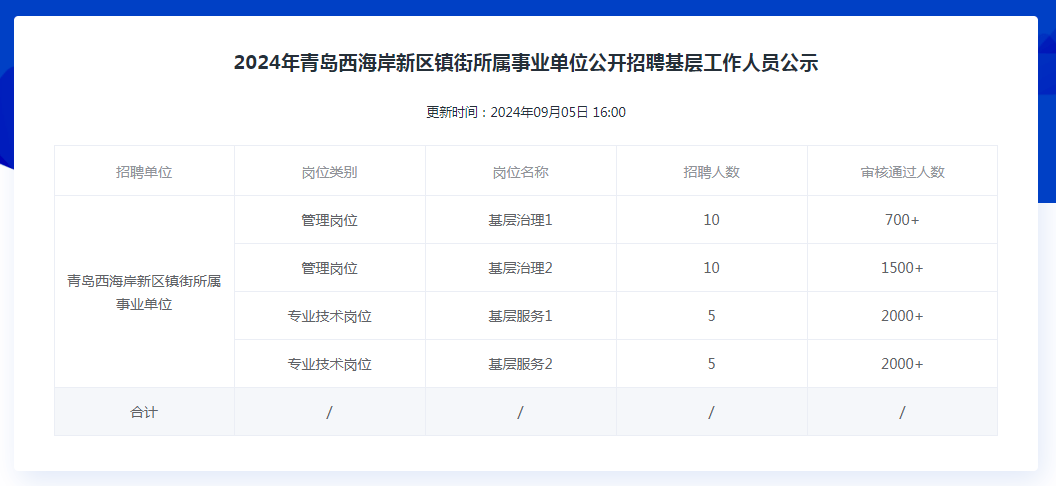Click the page title 2024年青岛西海岸新区镇街所属事业单位公开招聘基层工作人员公示

click(x=526, y=63)
